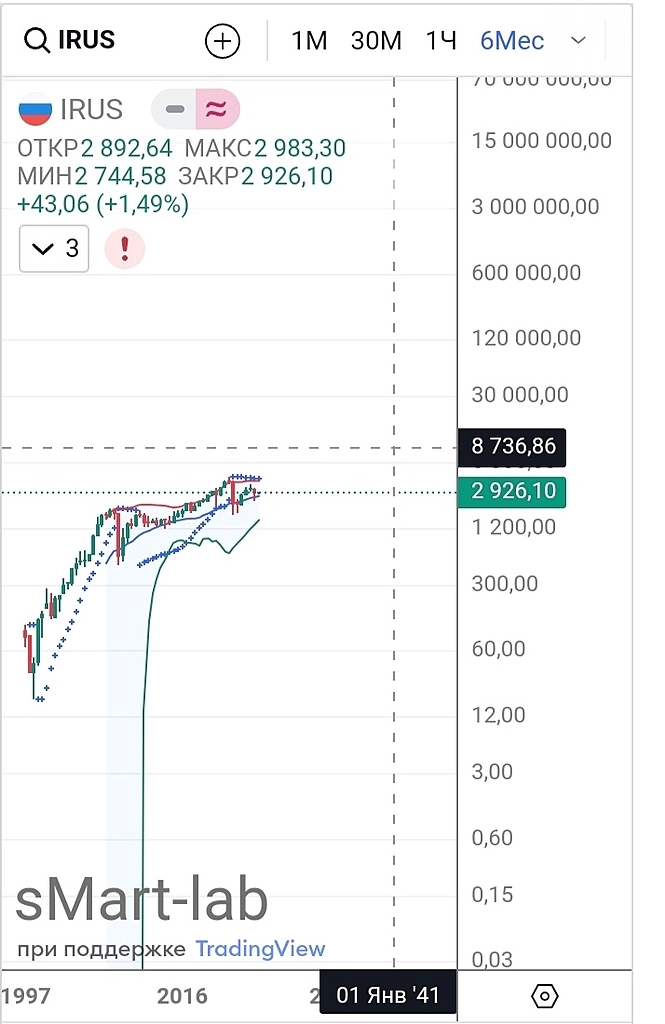Open the timeframe dropdown chevron
665x1024 pixels.
(x=578, y=41)
